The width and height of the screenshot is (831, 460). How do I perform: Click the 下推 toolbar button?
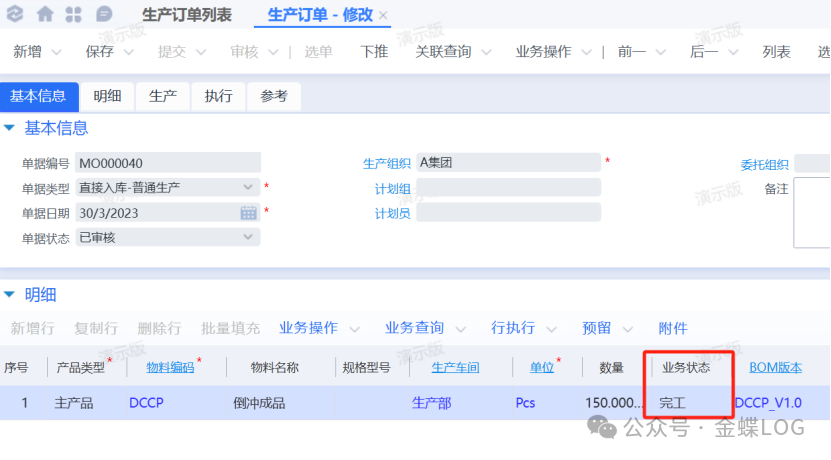click(374, 52)
